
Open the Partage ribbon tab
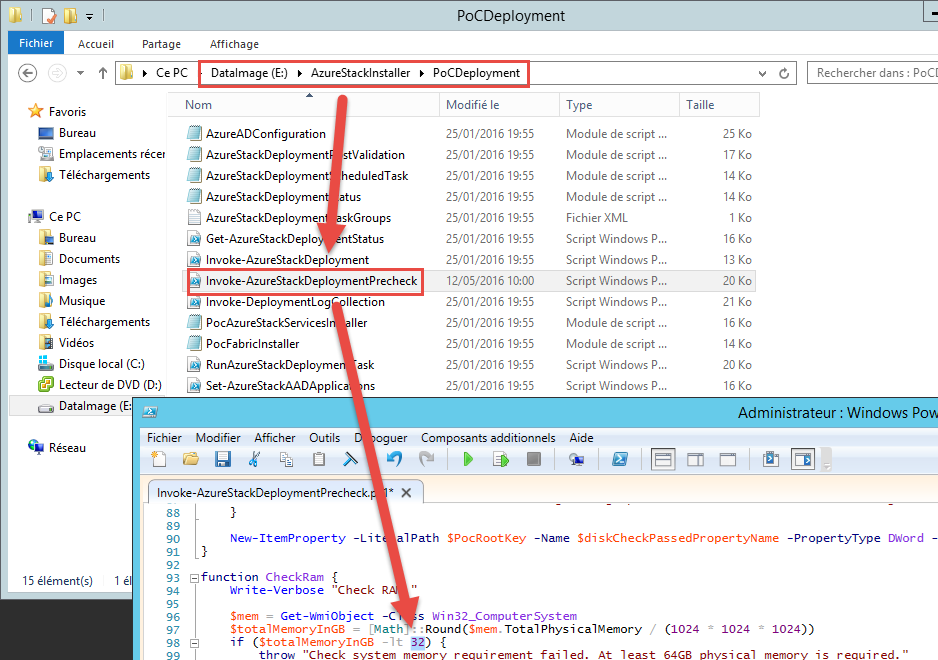click(161, 44)
